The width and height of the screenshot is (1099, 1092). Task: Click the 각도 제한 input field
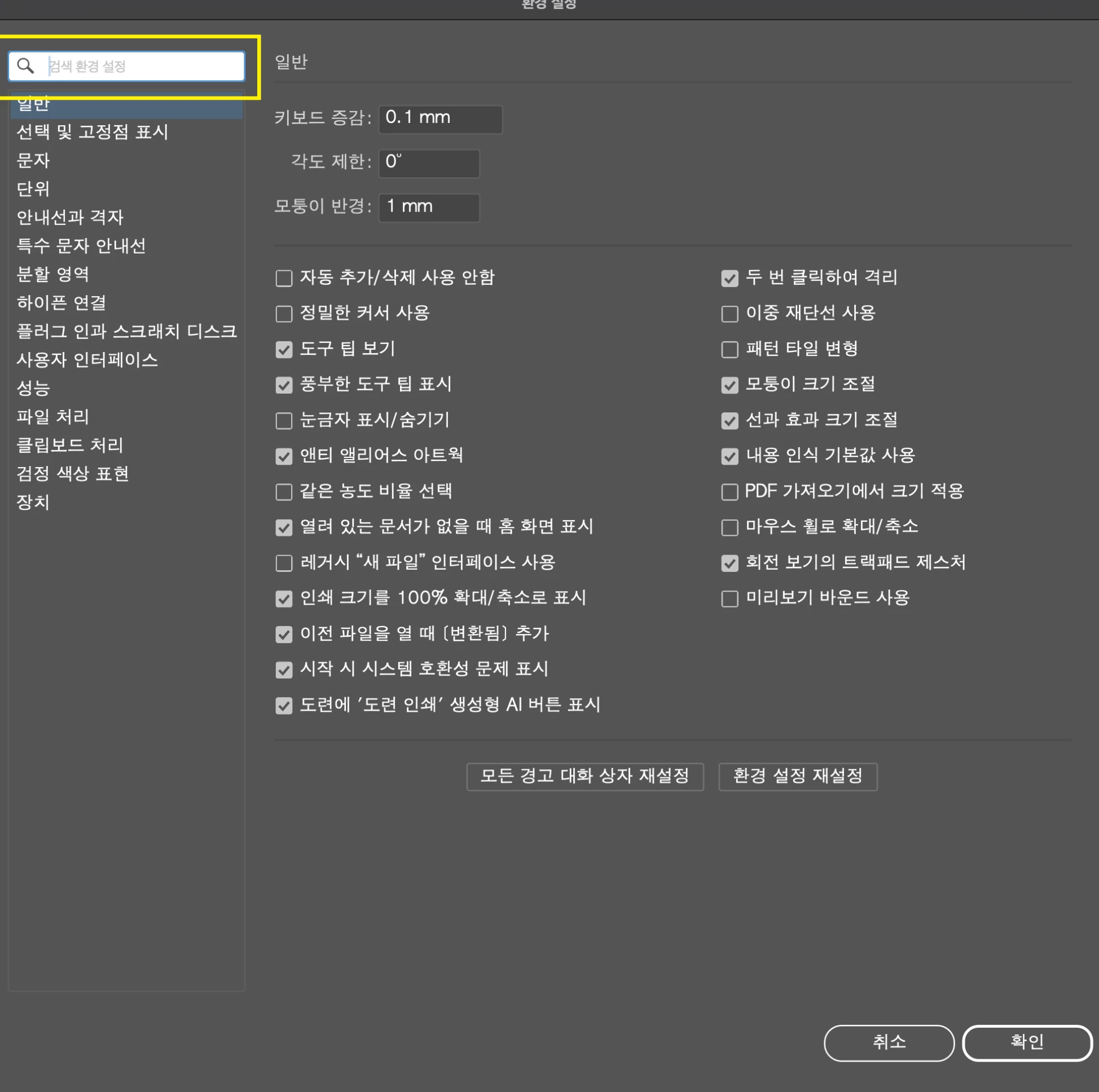coord(429,162)
